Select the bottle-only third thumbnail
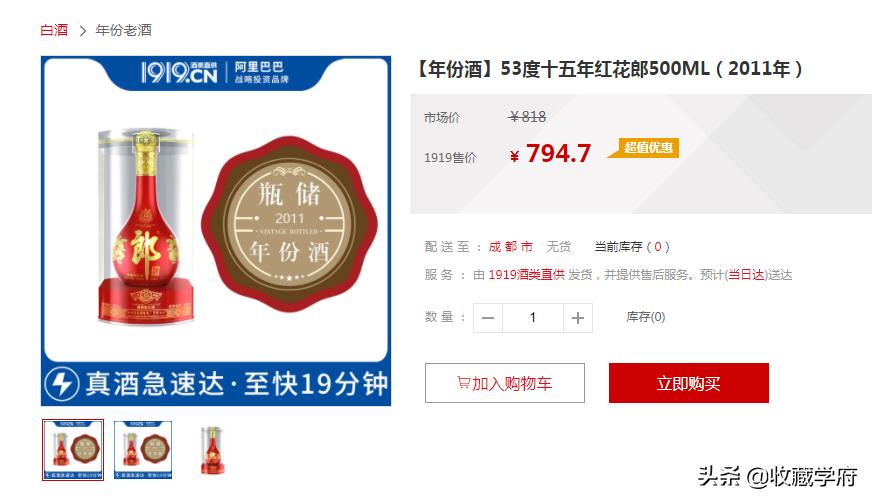The height and width of the screenshot is (502, 872). point(212,450)
